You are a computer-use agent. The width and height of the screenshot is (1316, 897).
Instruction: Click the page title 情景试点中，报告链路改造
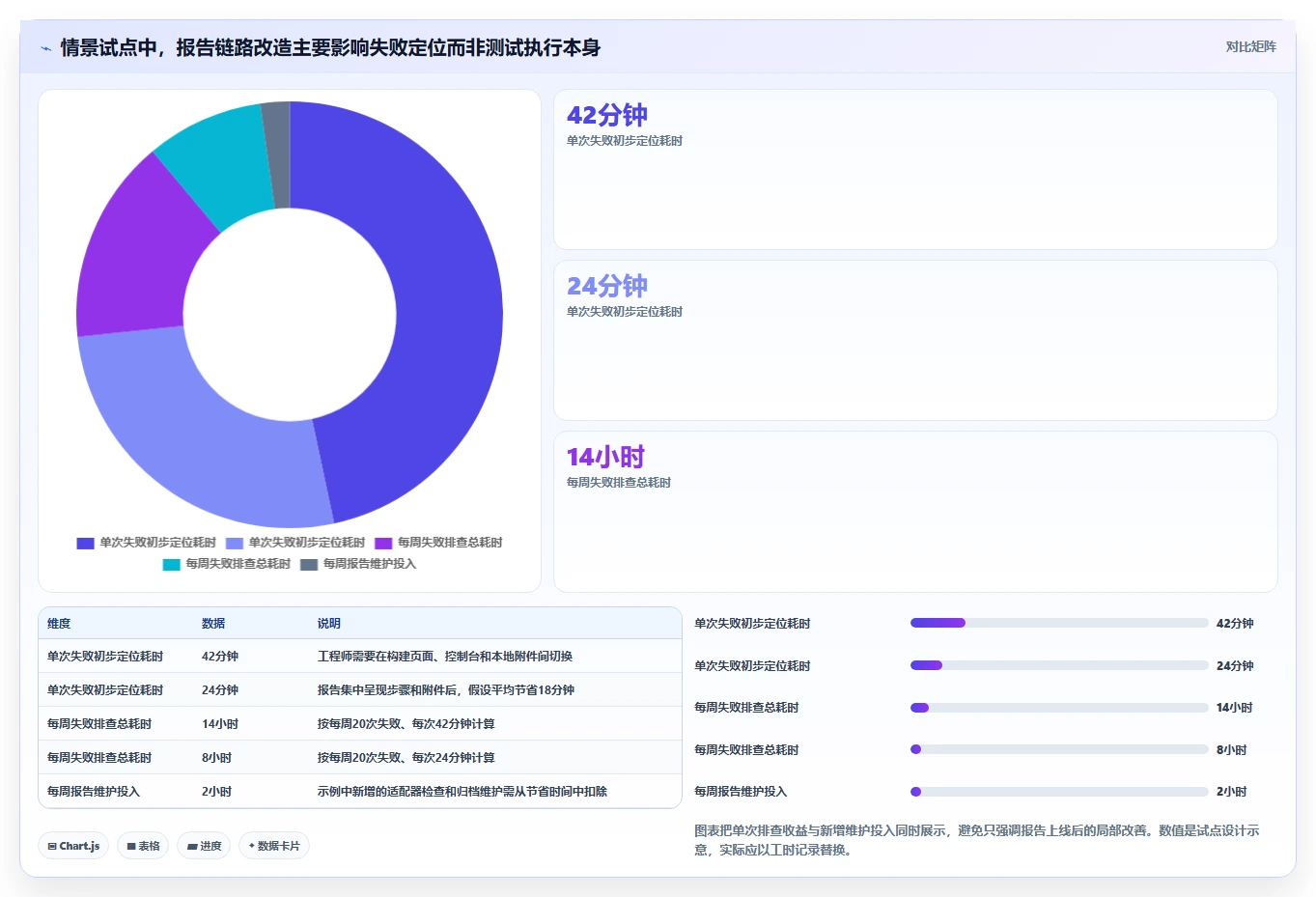click(x=330, y=47)
